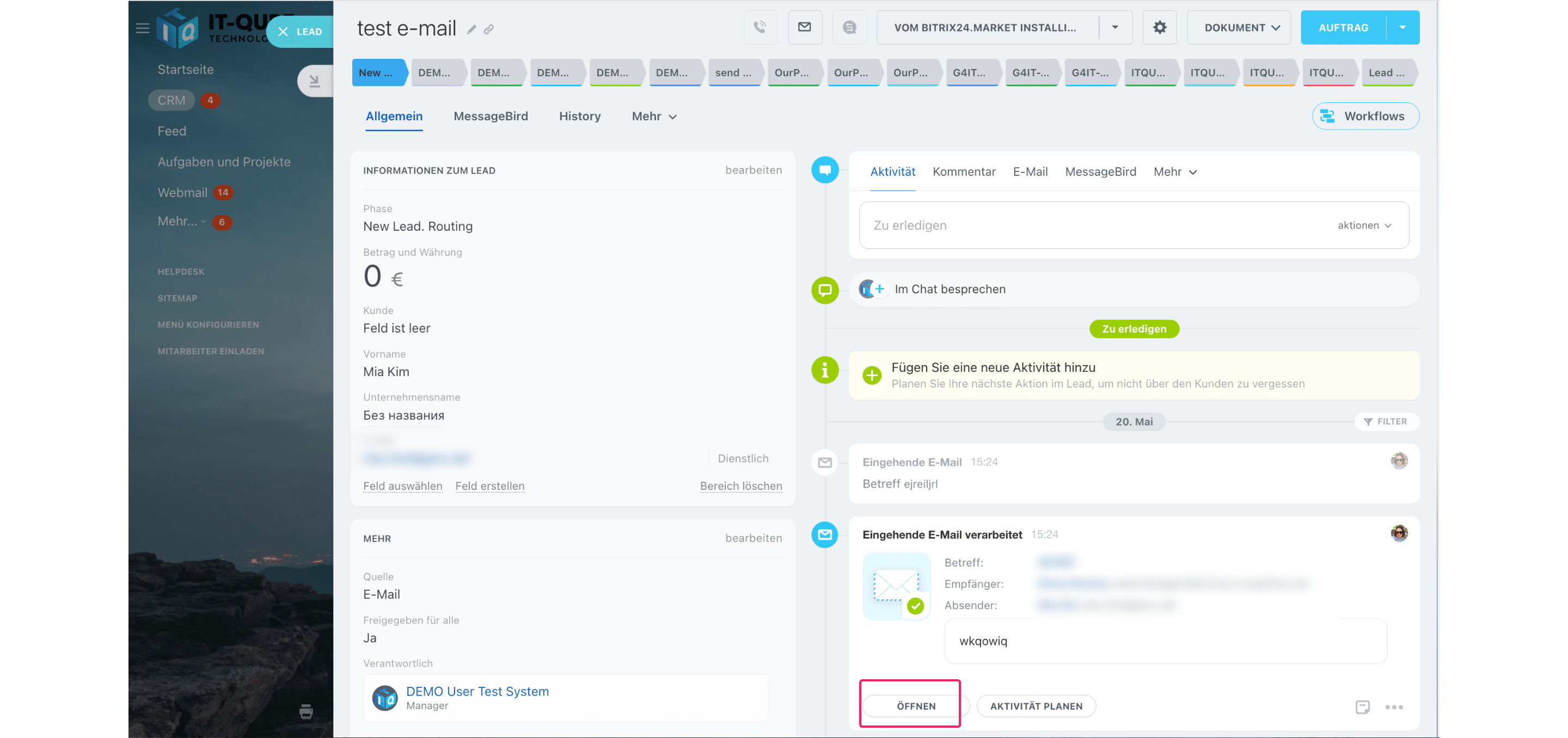1568x738 pixels.
Task: Expand Mehr in the activity tabs
Action: (x=1174, y=172)
